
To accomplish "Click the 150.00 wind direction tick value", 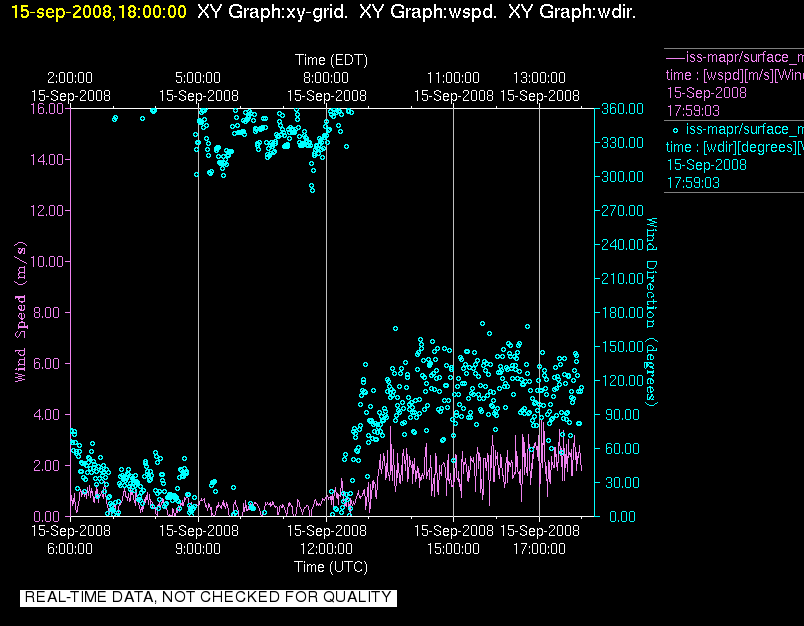I will point(622,347).
